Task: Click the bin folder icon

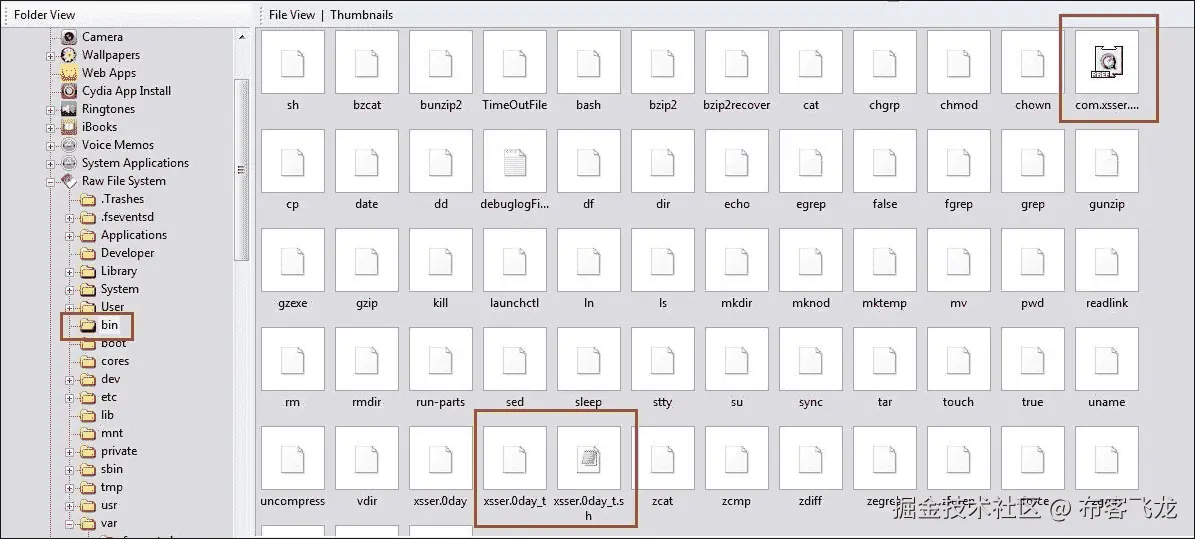Action: coord(88,326)
